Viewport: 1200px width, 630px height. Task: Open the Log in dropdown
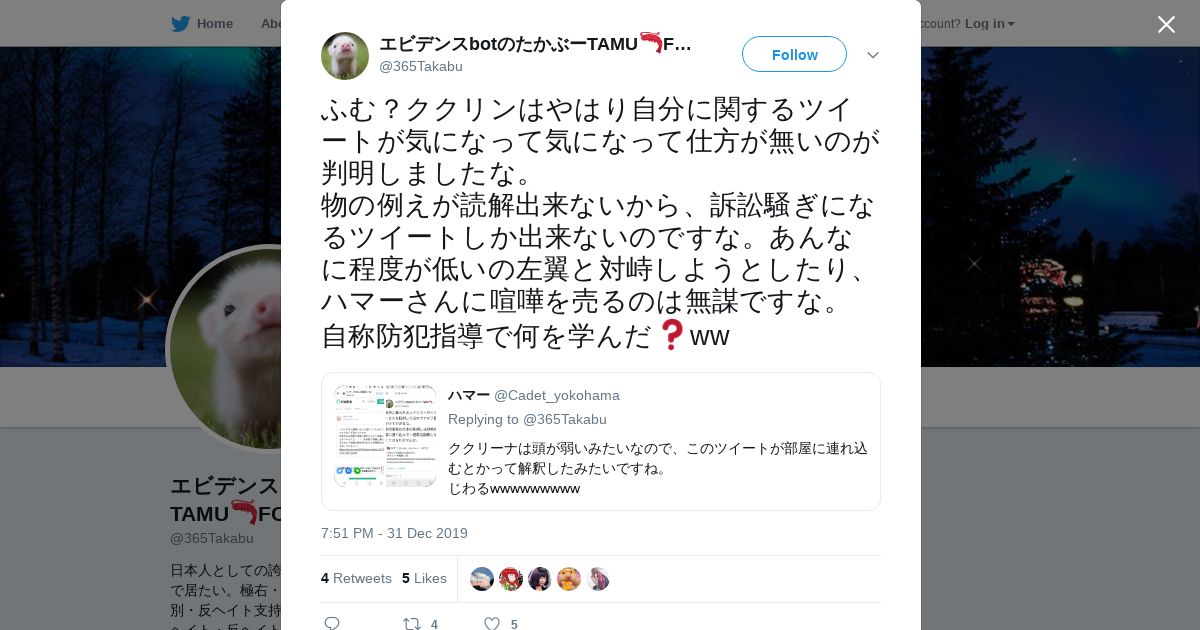coord(989,23)
